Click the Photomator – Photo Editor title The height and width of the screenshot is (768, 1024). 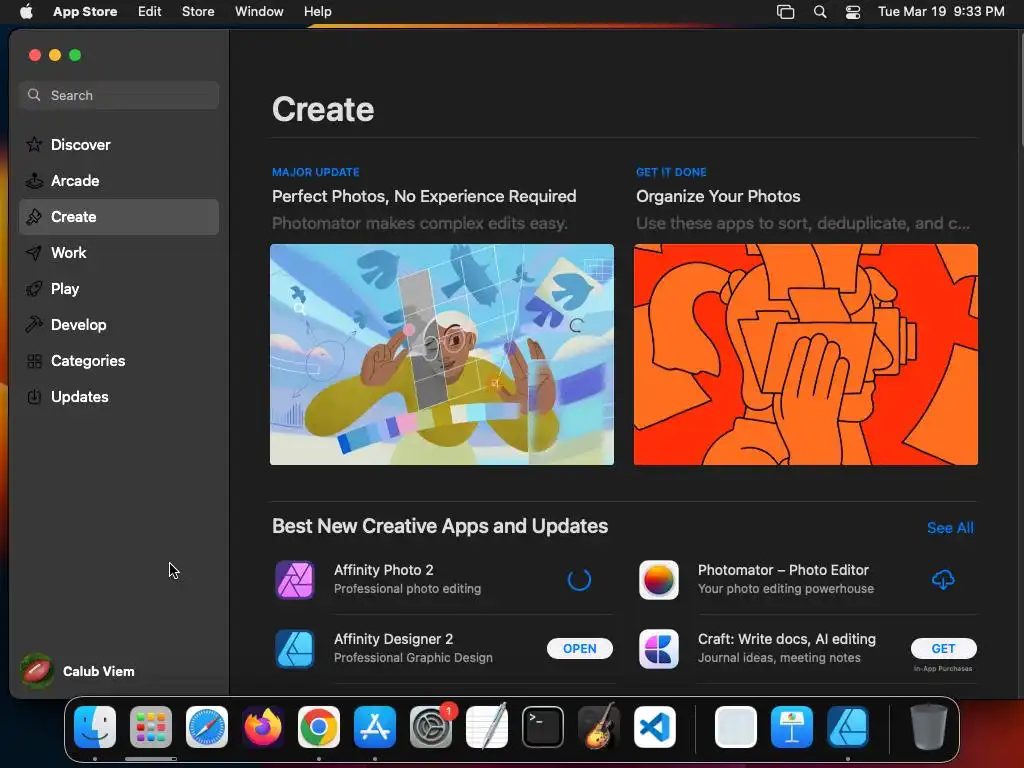tap(783, 569)
